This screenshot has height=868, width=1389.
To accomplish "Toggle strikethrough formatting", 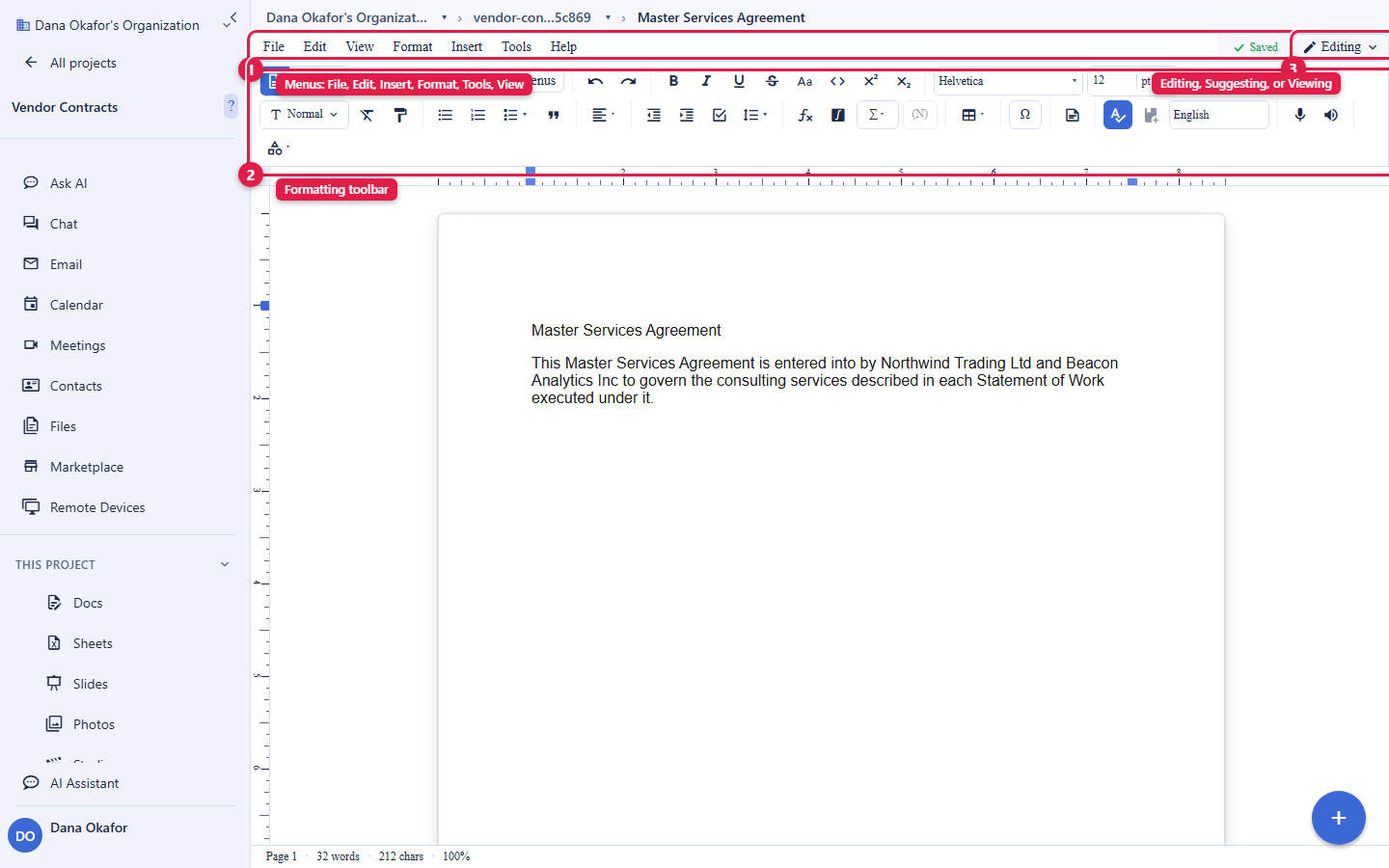I will coord(772,82).
